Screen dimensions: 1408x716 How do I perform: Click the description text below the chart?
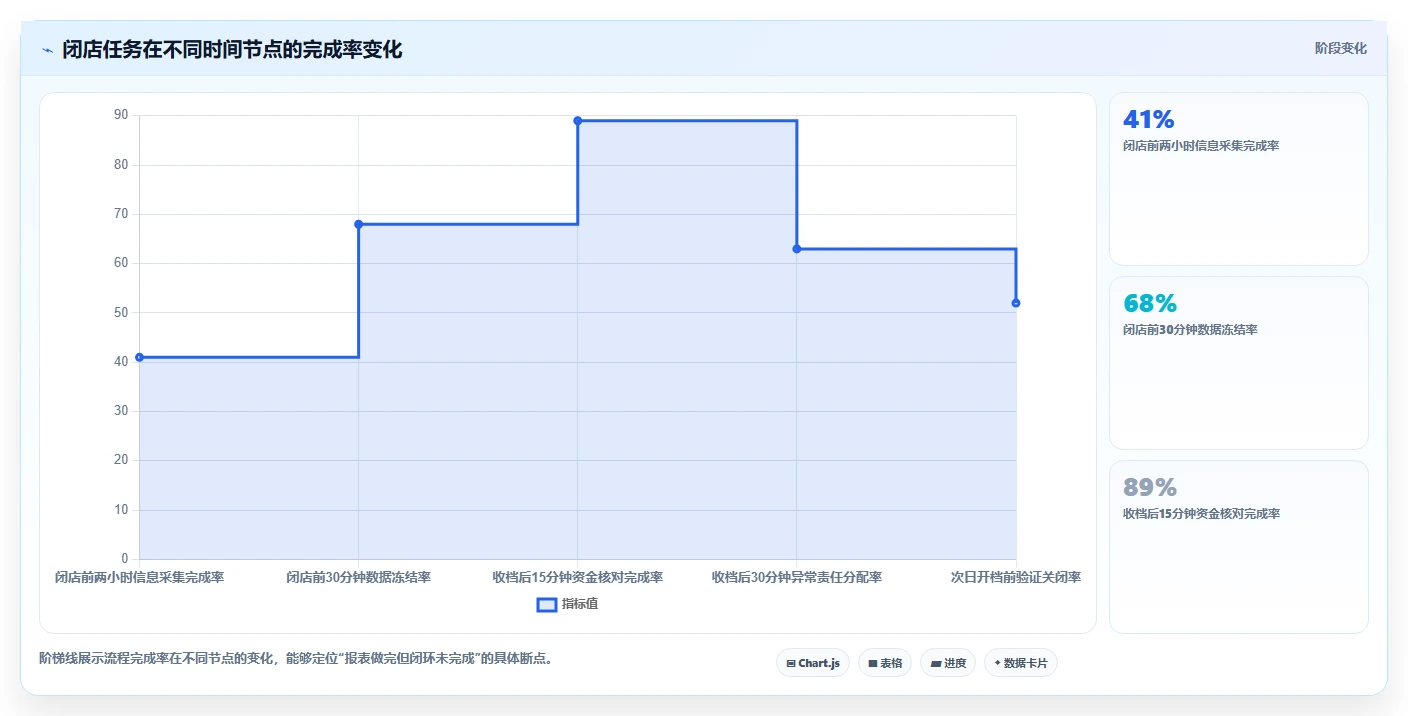[296, 658]
